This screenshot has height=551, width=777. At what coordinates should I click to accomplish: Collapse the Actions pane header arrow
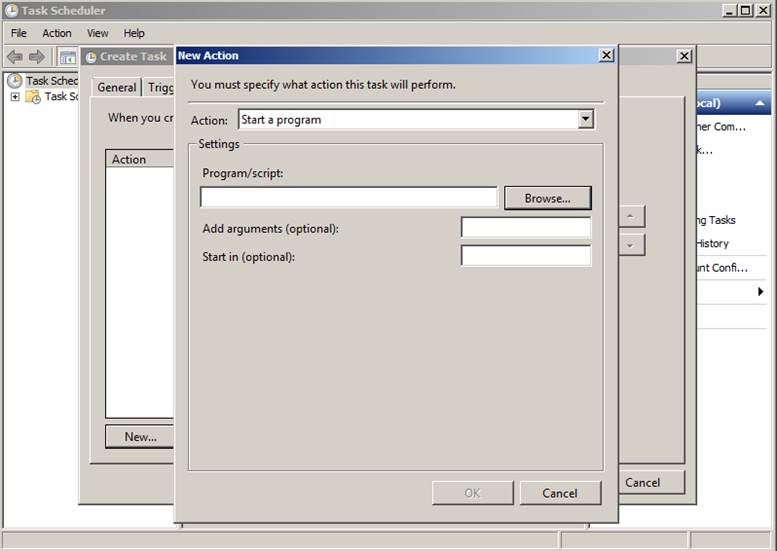[x=760, y=103]
